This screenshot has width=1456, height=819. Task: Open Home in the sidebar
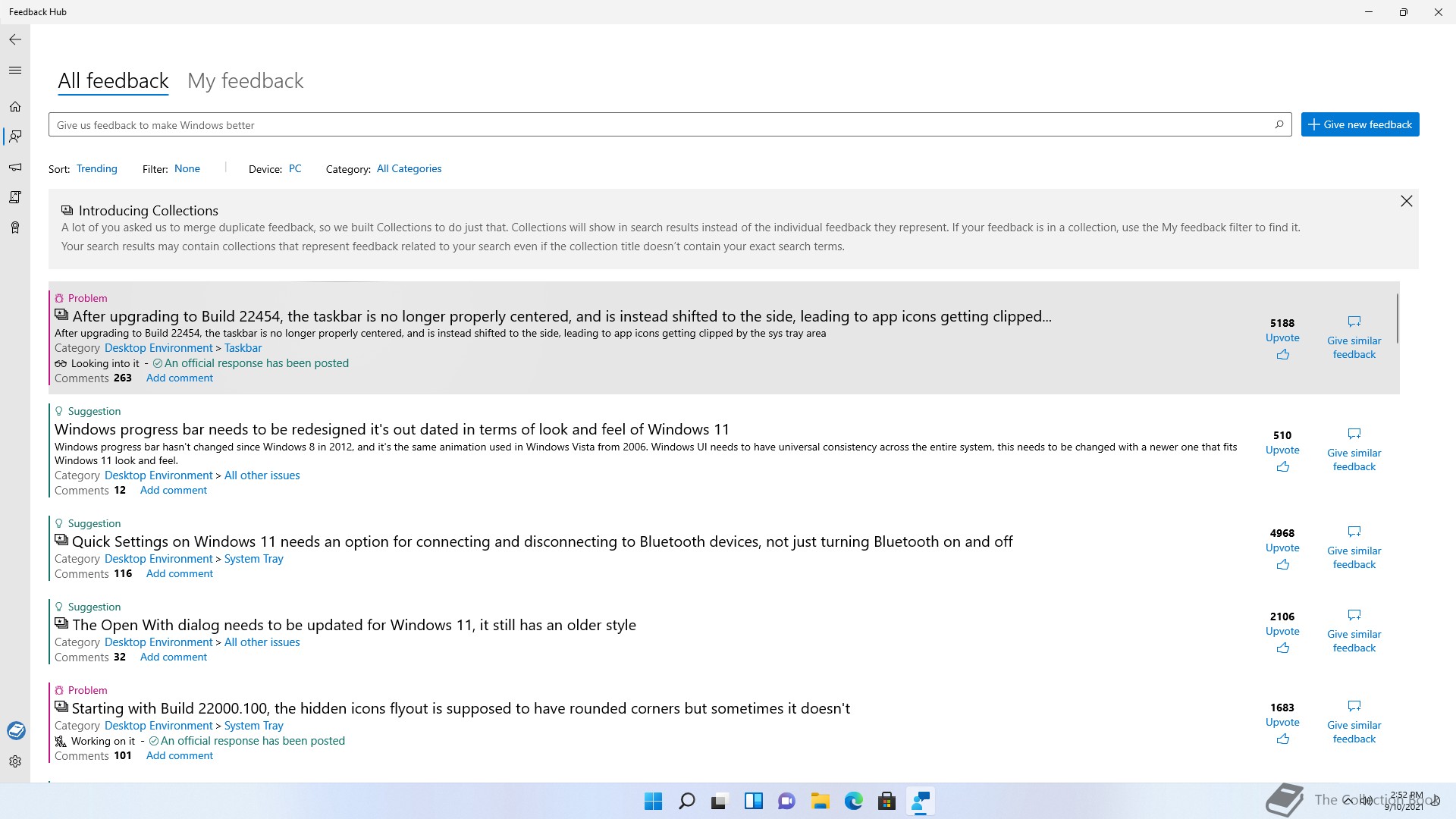pos(15,107)
